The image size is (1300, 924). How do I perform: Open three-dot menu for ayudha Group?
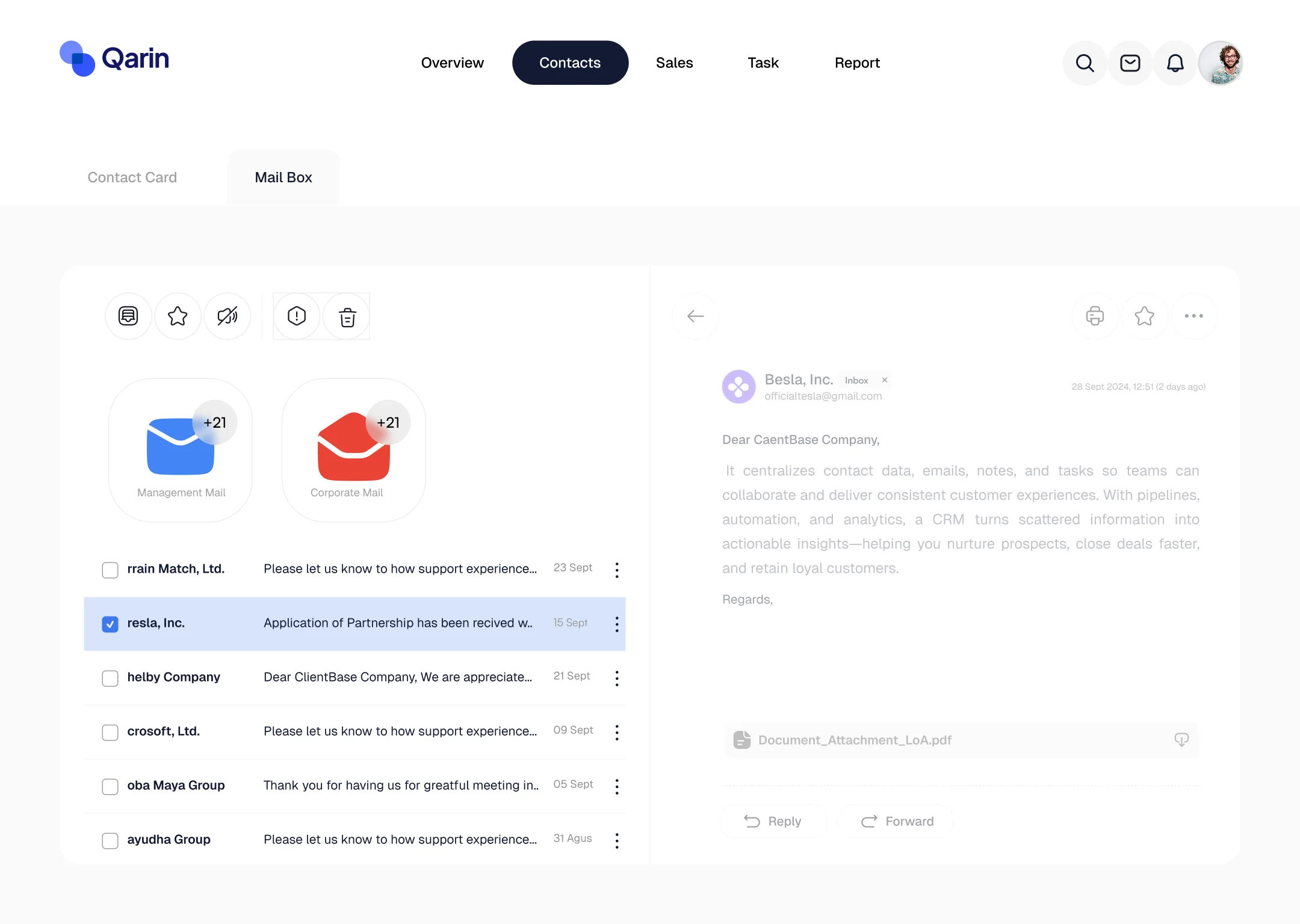point(617,840)
